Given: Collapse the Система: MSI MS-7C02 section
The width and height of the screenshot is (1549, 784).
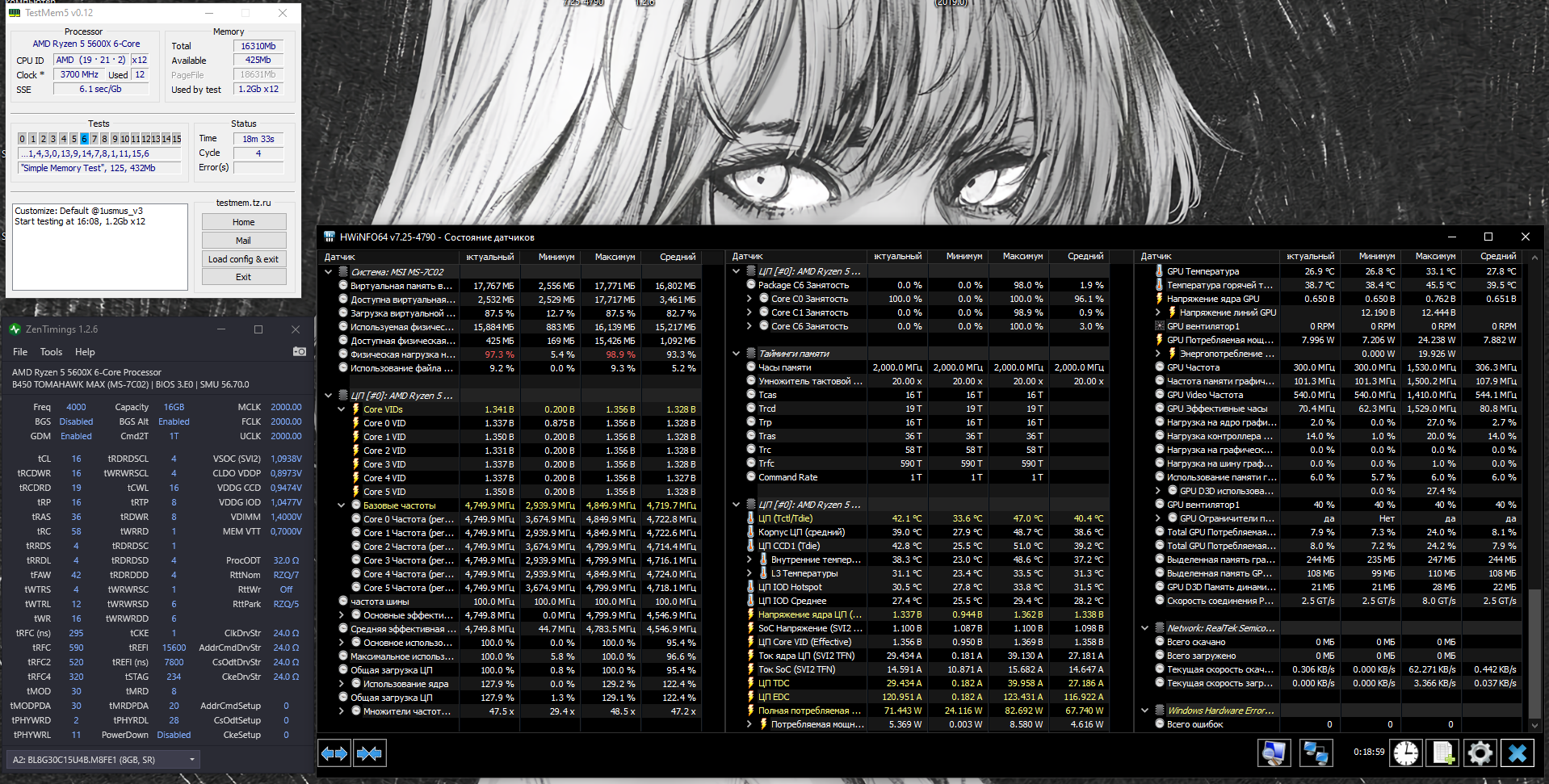Looking at the screenshot, I should click(x=329, y=272).
